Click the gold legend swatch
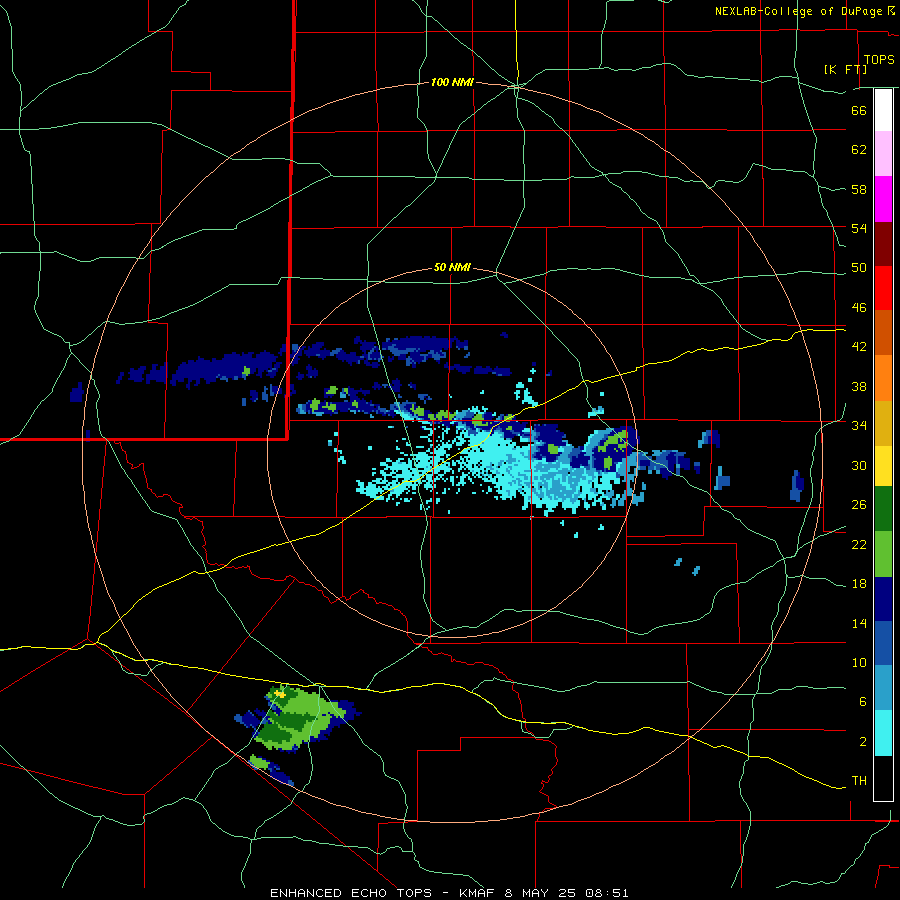 [x=883, y=423]
